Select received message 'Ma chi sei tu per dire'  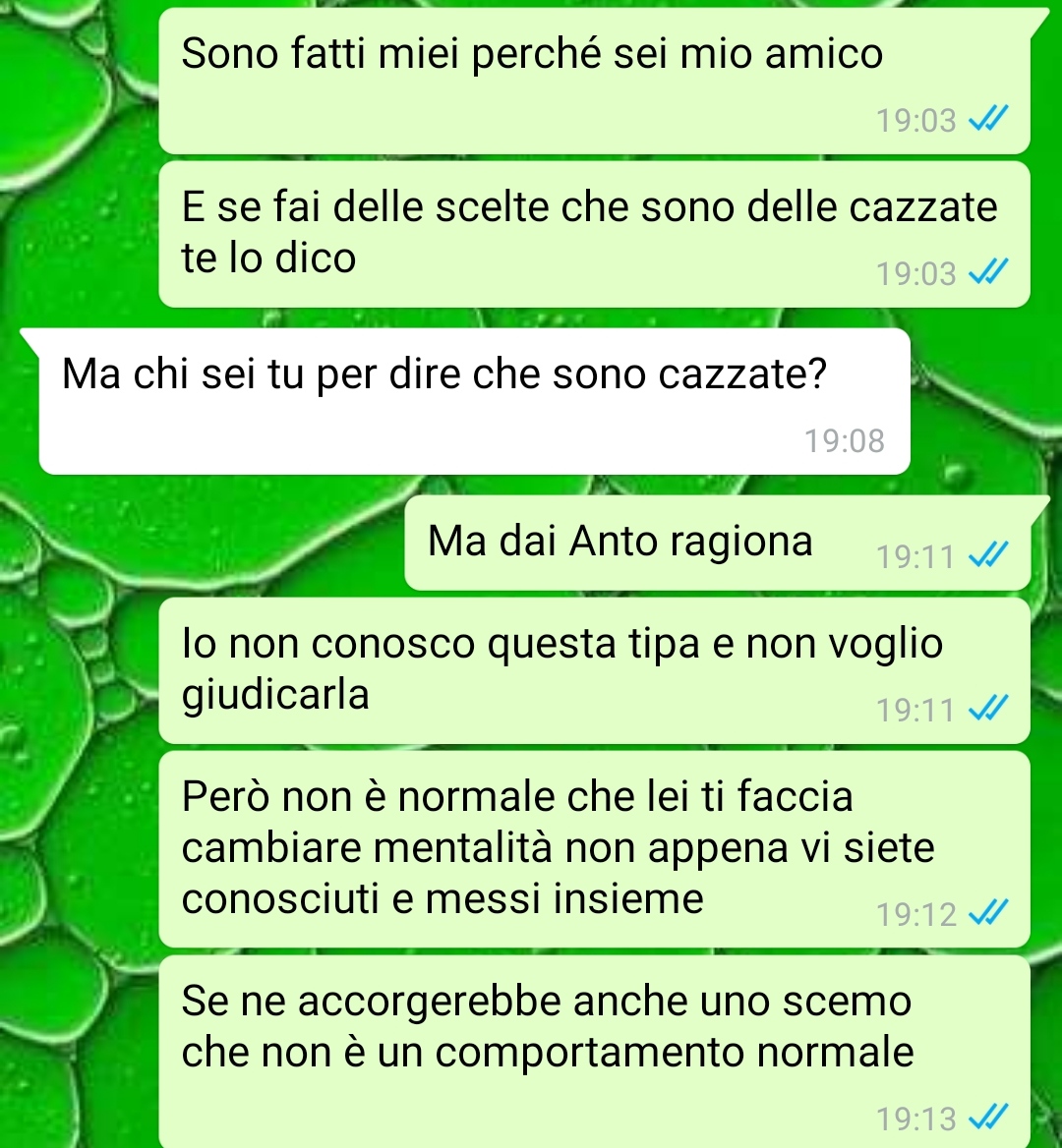475,401
